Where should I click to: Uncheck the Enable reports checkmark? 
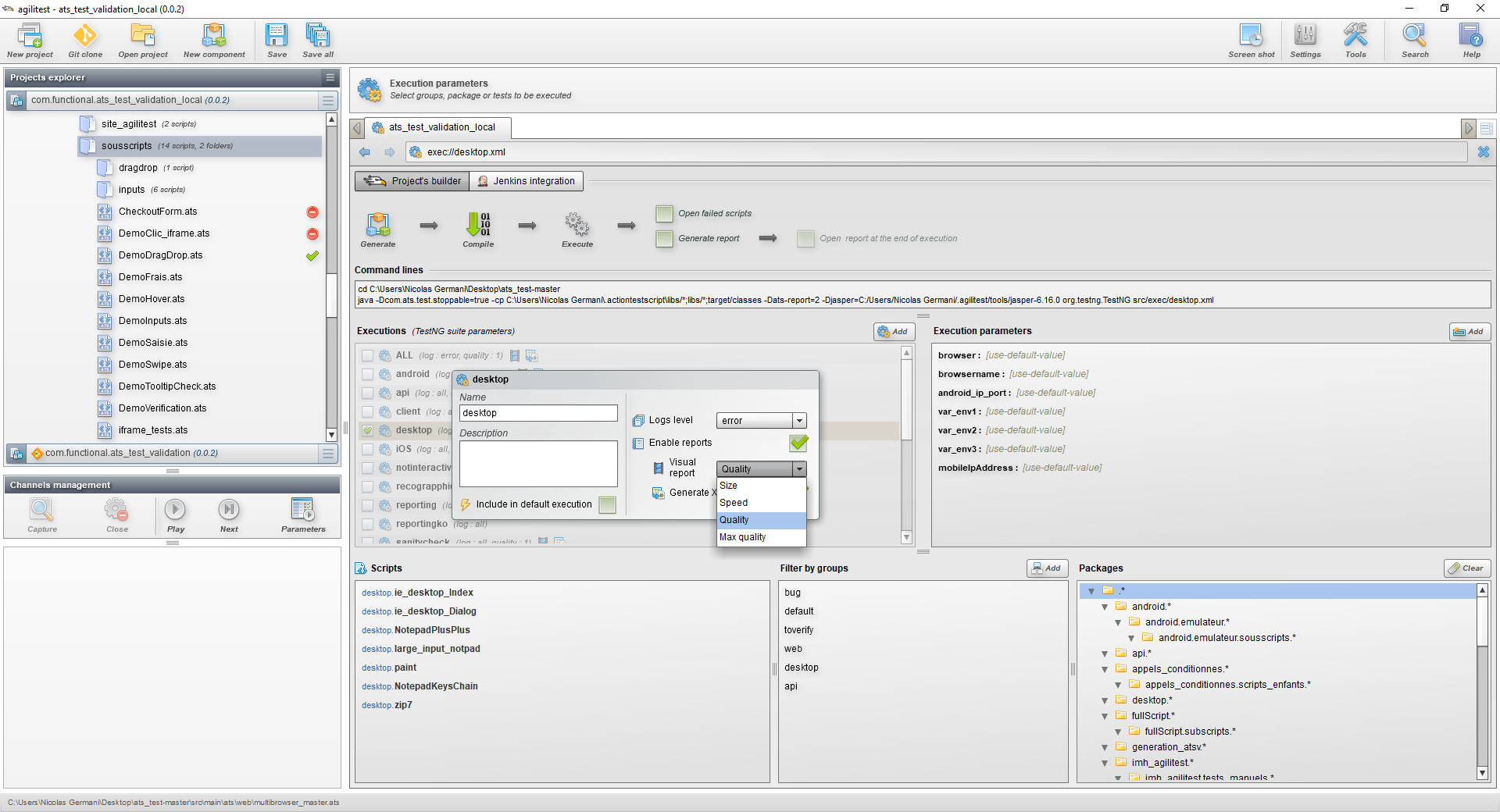point(798,443)
